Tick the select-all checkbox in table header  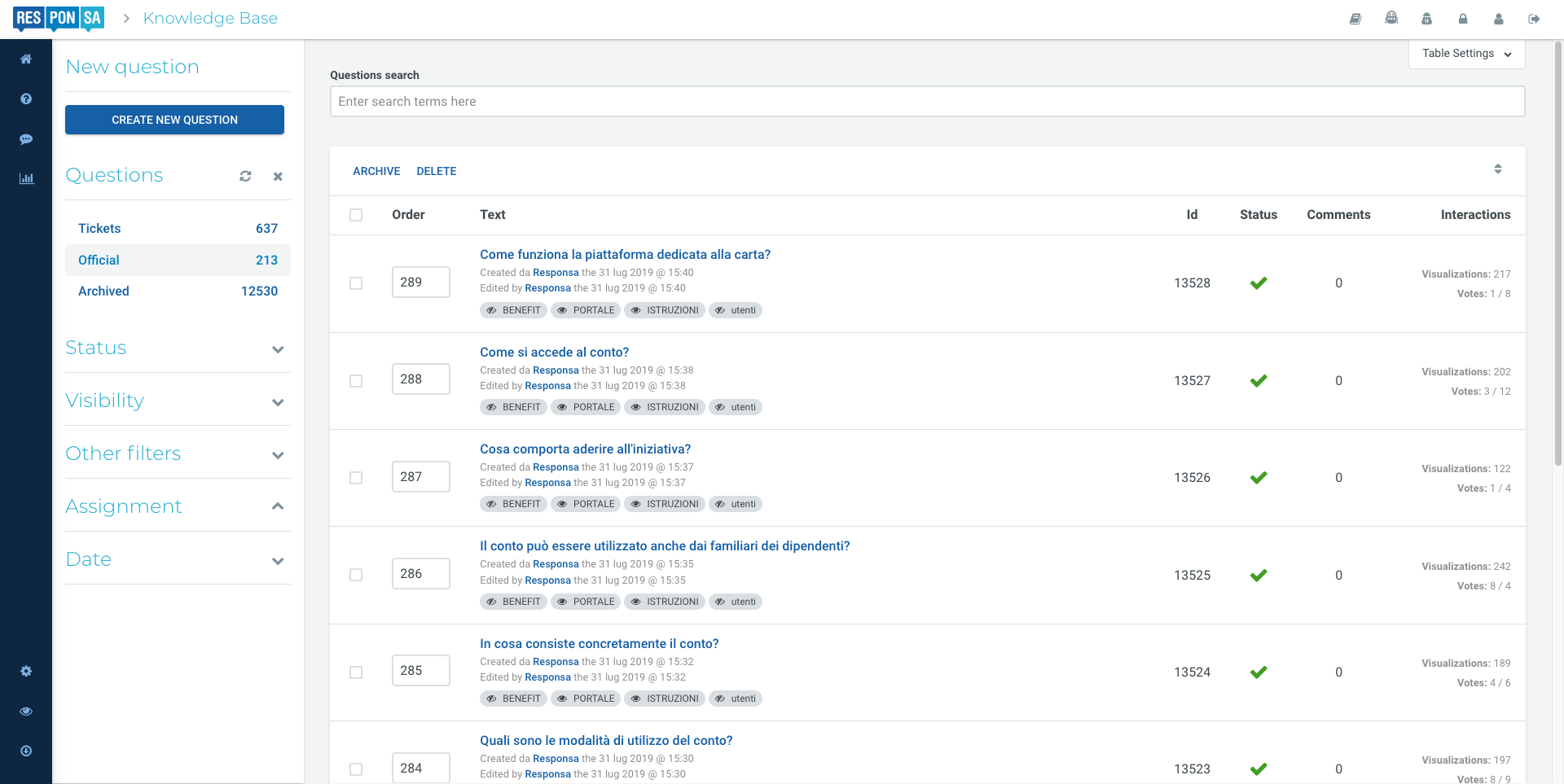(x=356, y=215)
